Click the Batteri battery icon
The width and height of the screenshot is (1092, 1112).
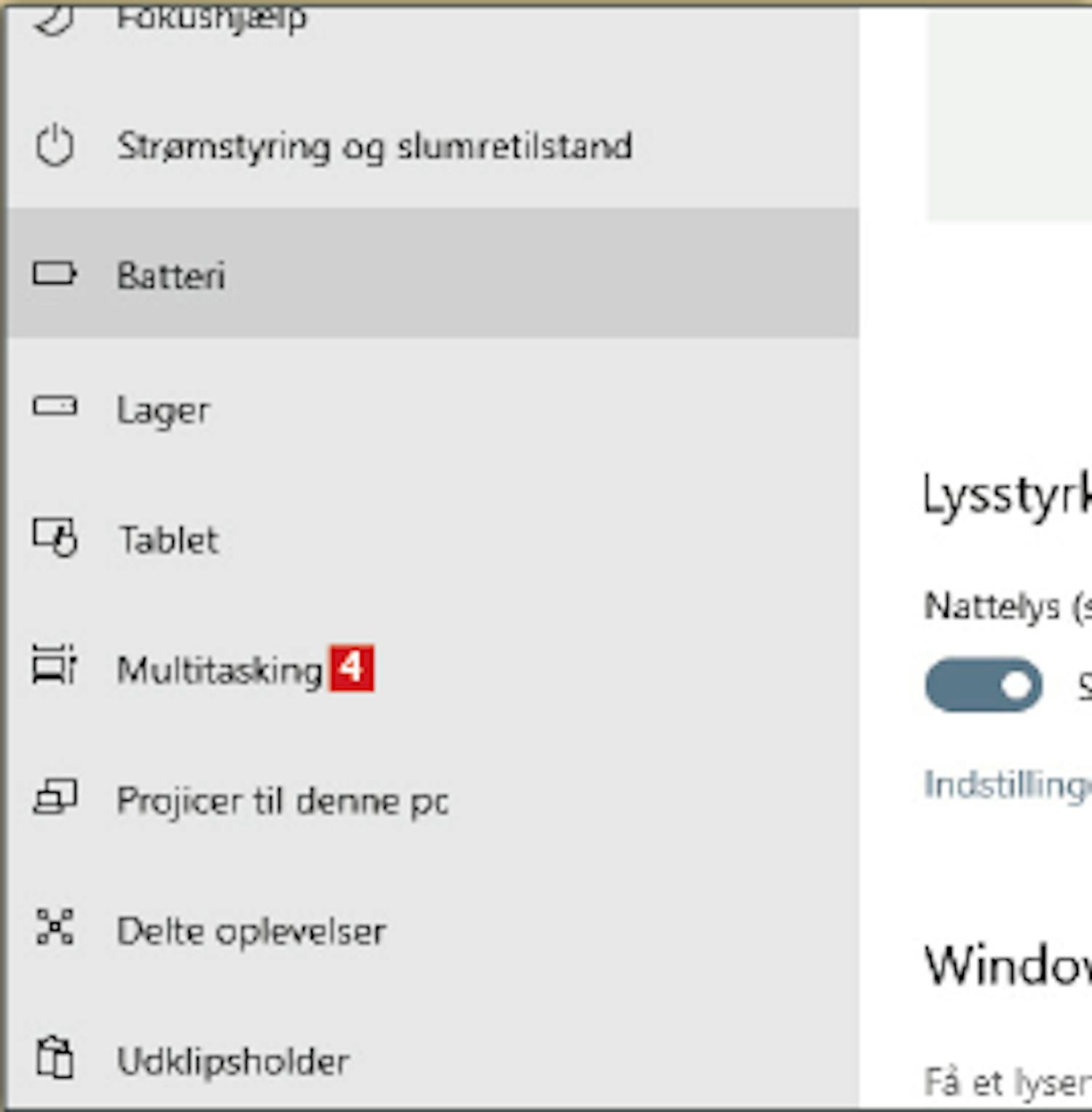tap(55, 274)
